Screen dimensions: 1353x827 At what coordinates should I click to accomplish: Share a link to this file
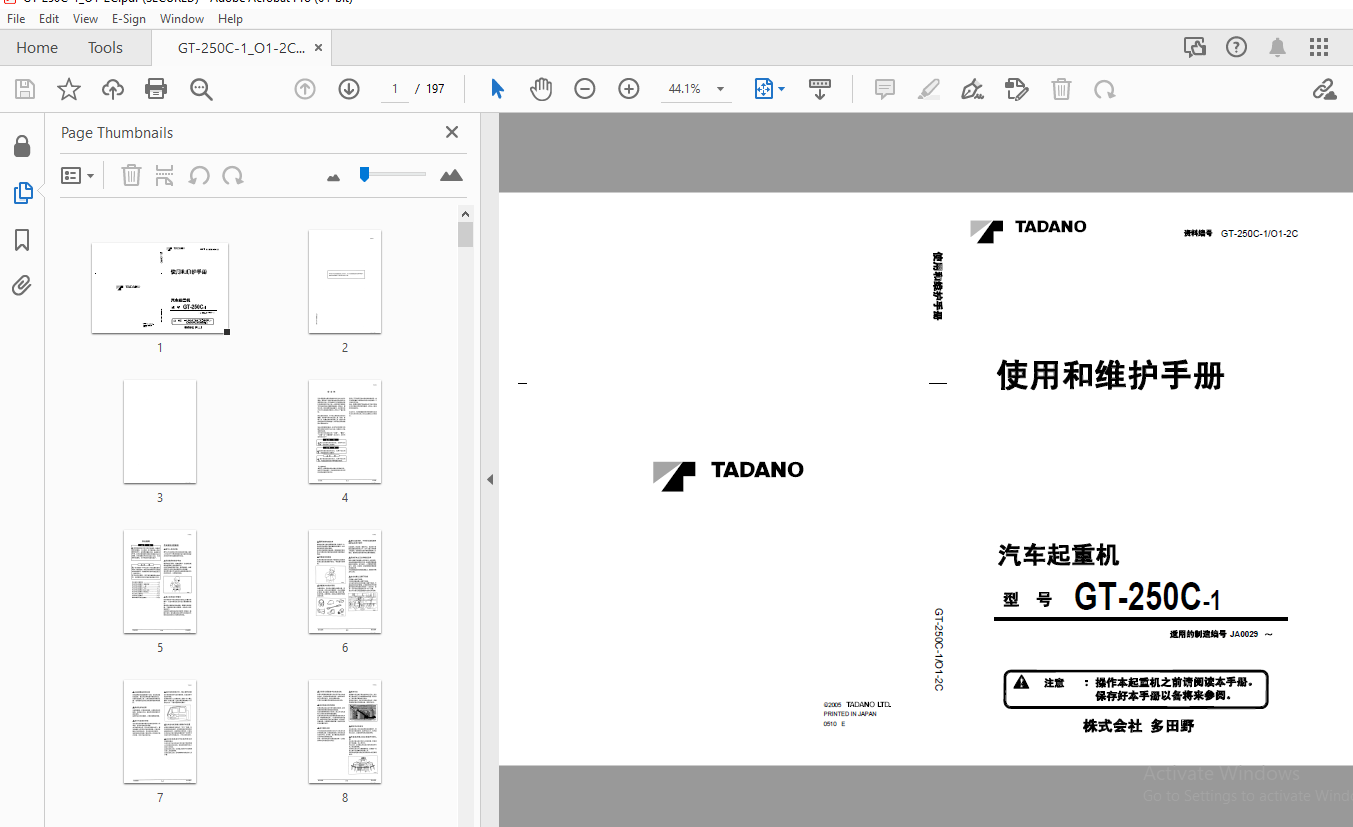point(1325,89)
